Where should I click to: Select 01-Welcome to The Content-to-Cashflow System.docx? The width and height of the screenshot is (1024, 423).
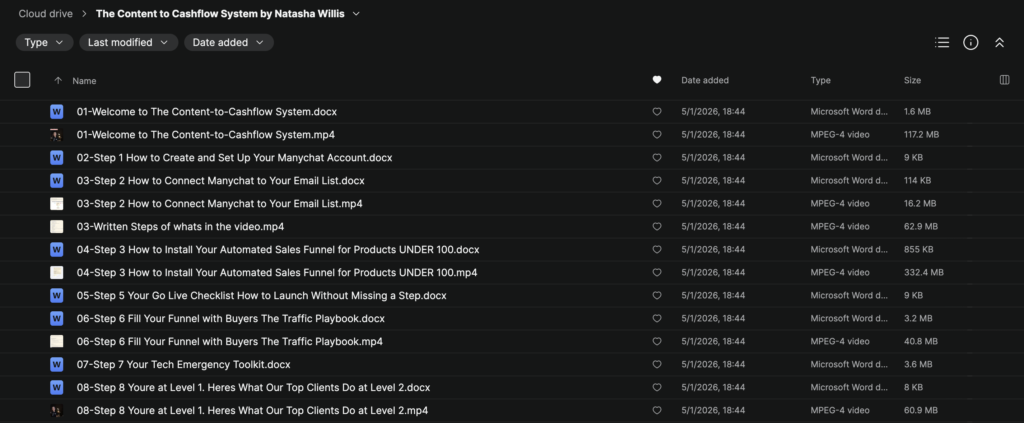[207, 112]
